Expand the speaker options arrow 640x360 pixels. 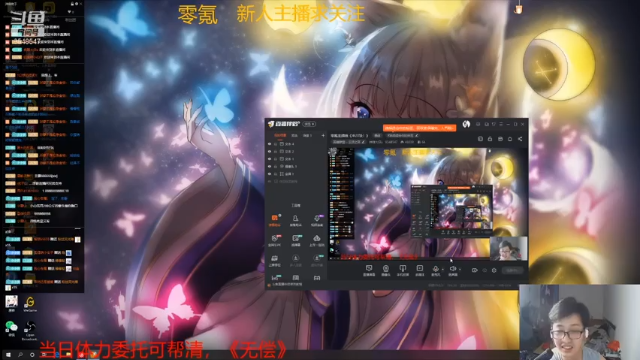460,269
